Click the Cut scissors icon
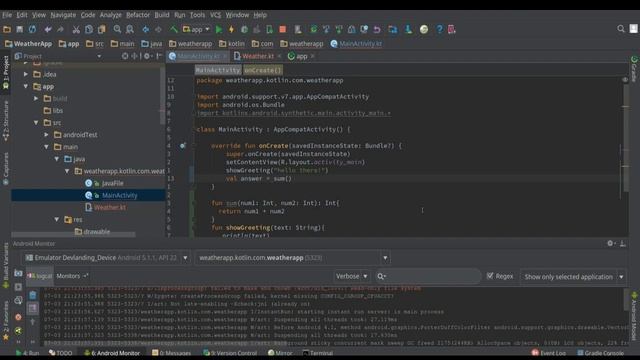 [76, 29]
